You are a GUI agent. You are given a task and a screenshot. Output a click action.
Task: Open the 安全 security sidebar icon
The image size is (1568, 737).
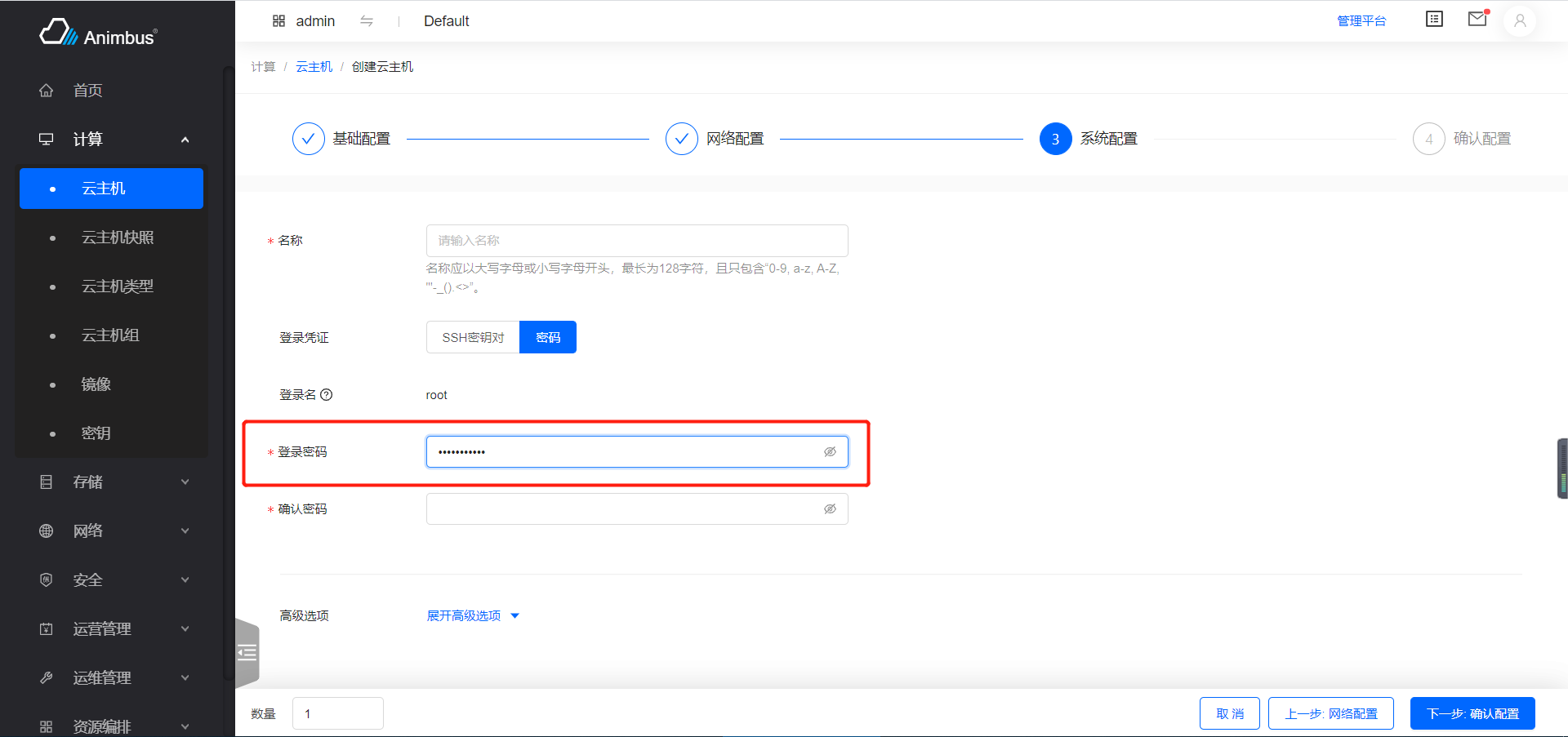tap(46, 579)
